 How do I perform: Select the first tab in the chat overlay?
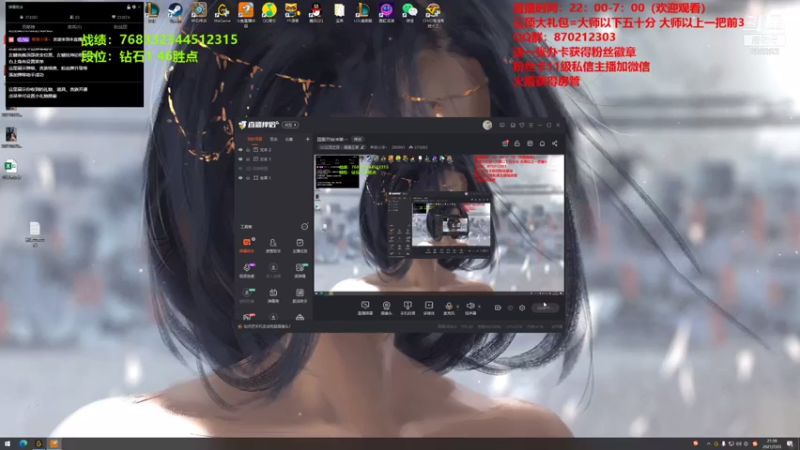(29, 27)
